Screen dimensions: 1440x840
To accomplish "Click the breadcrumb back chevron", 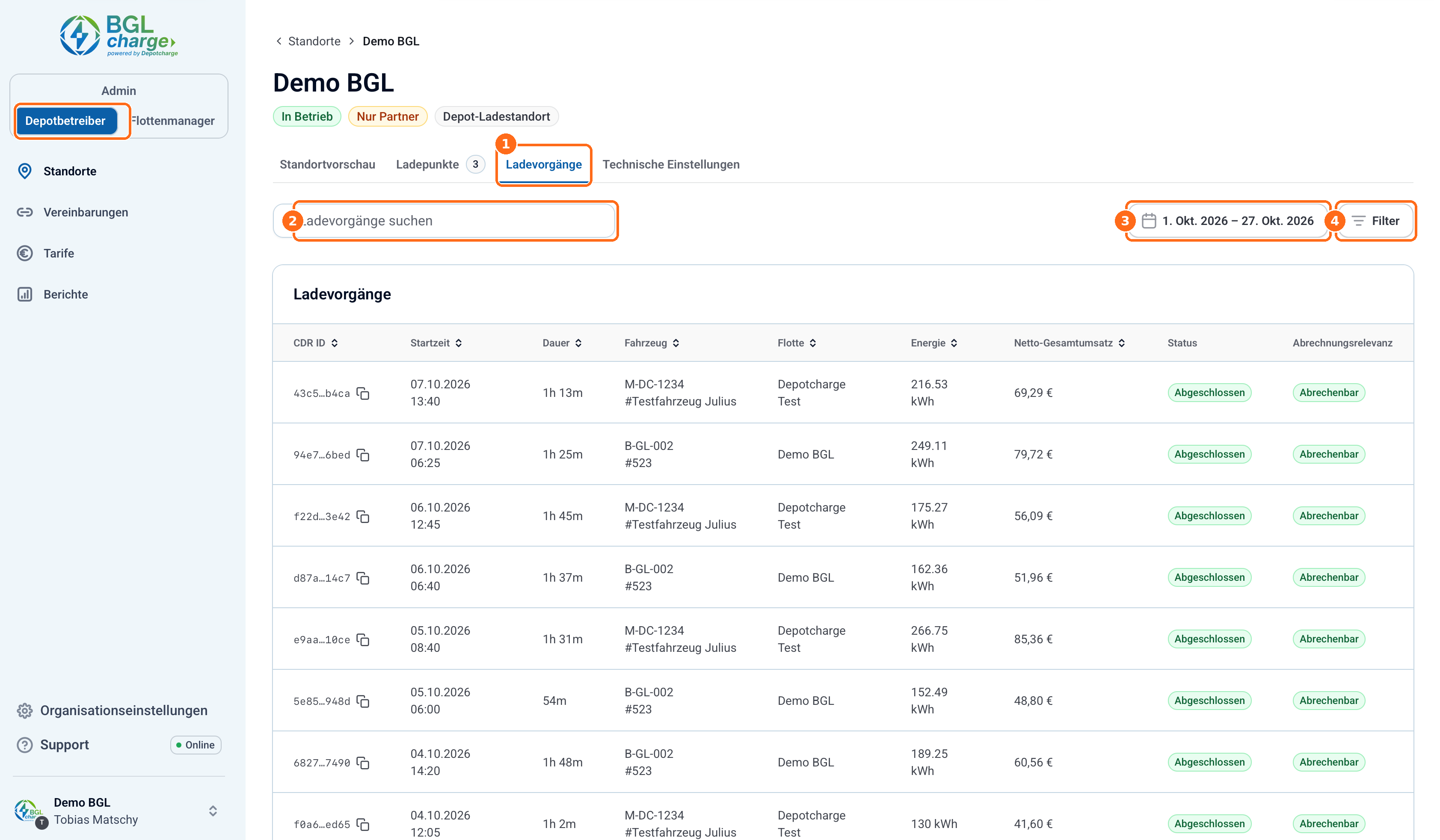I will 279,41.
